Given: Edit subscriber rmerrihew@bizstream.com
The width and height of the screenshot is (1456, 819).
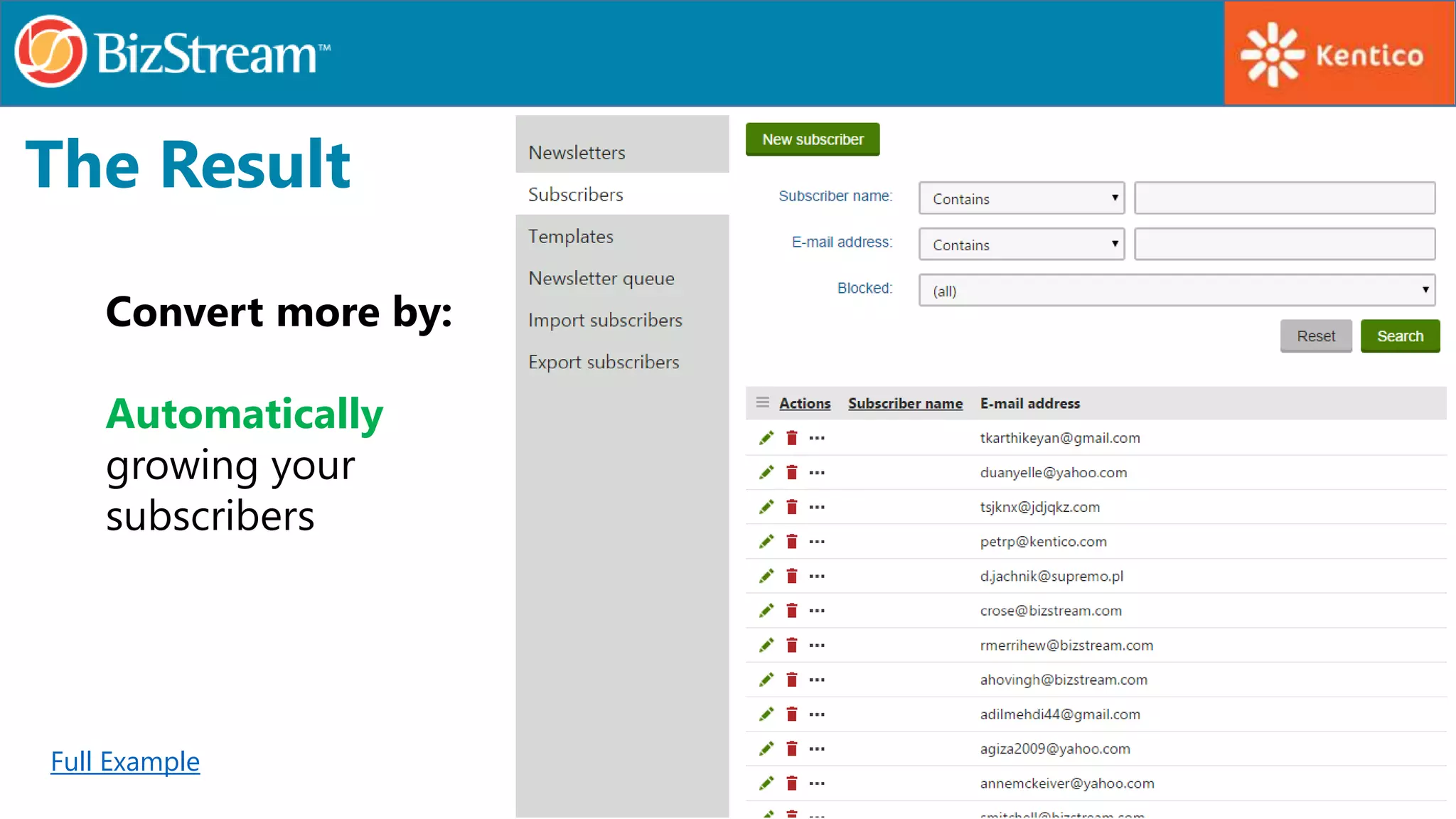Looking at the screenshot, I should coord(766,646).
